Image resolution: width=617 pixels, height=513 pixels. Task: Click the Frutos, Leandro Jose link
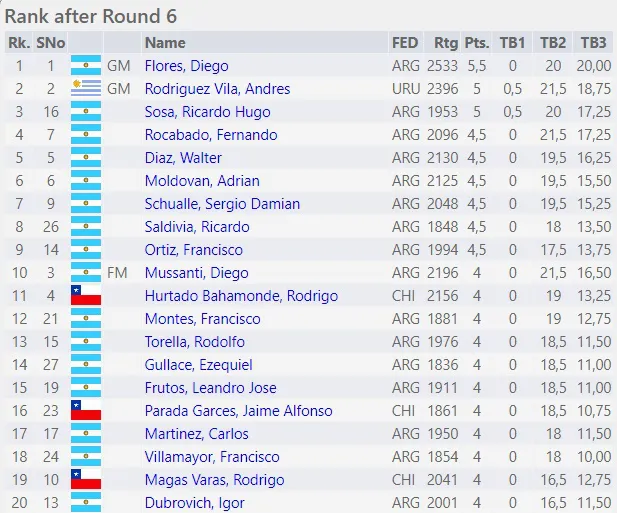(213, 388)
